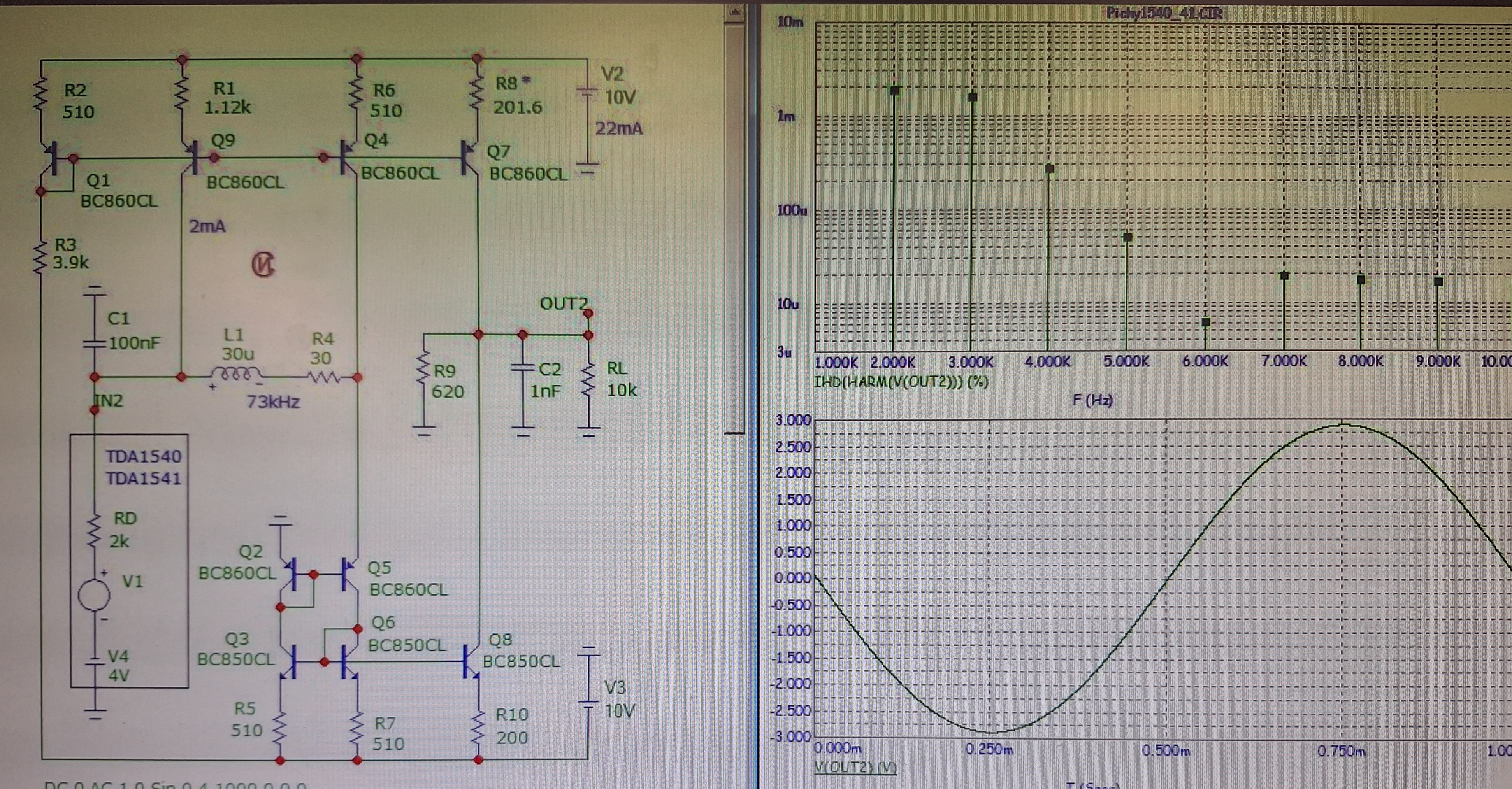
Task: Click the 6.000K harmonic data point
Action: pyautogui.click(x=1206, y=322)
